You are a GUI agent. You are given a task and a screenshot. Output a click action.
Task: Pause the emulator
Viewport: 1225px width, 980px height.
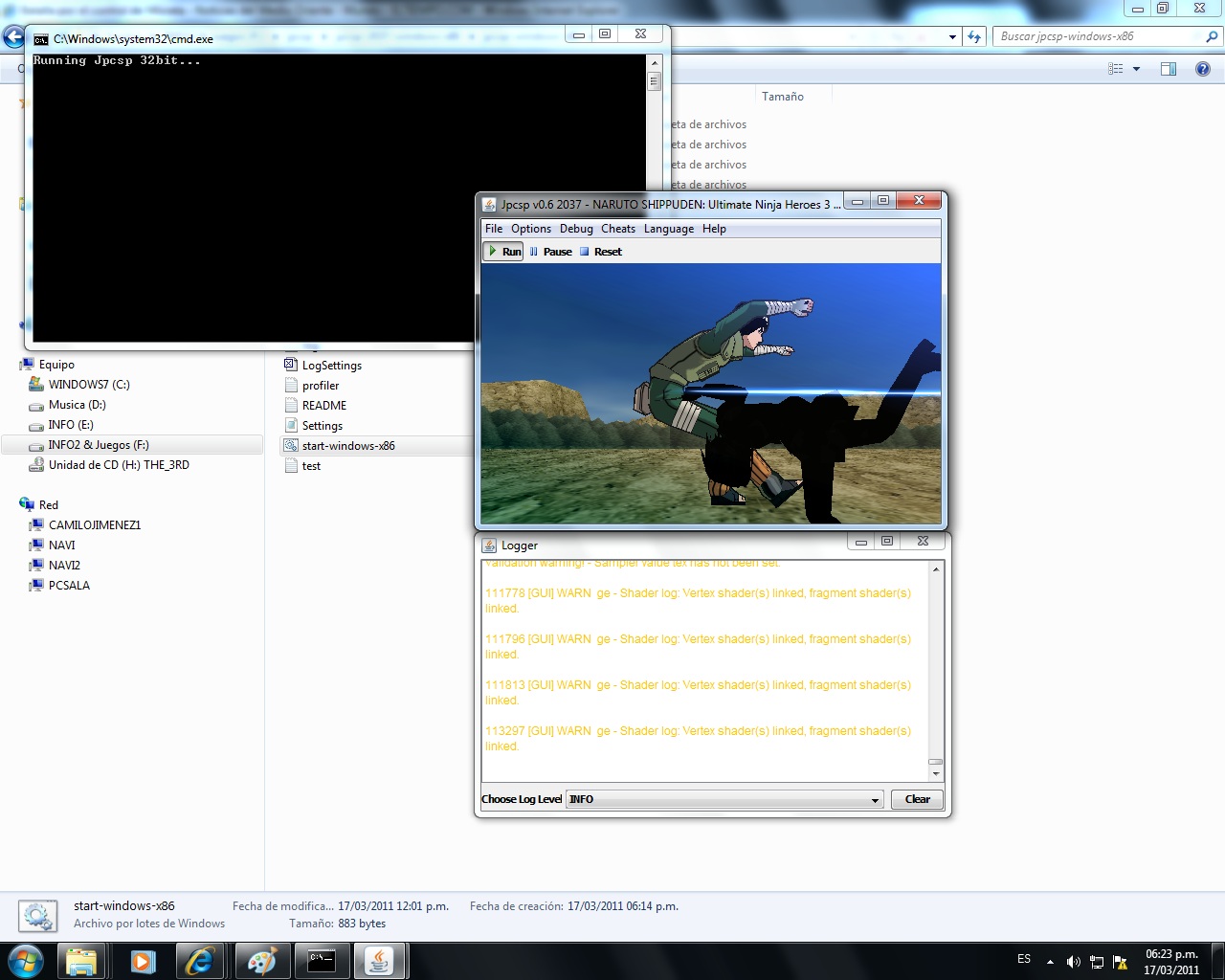pos(550,252)
